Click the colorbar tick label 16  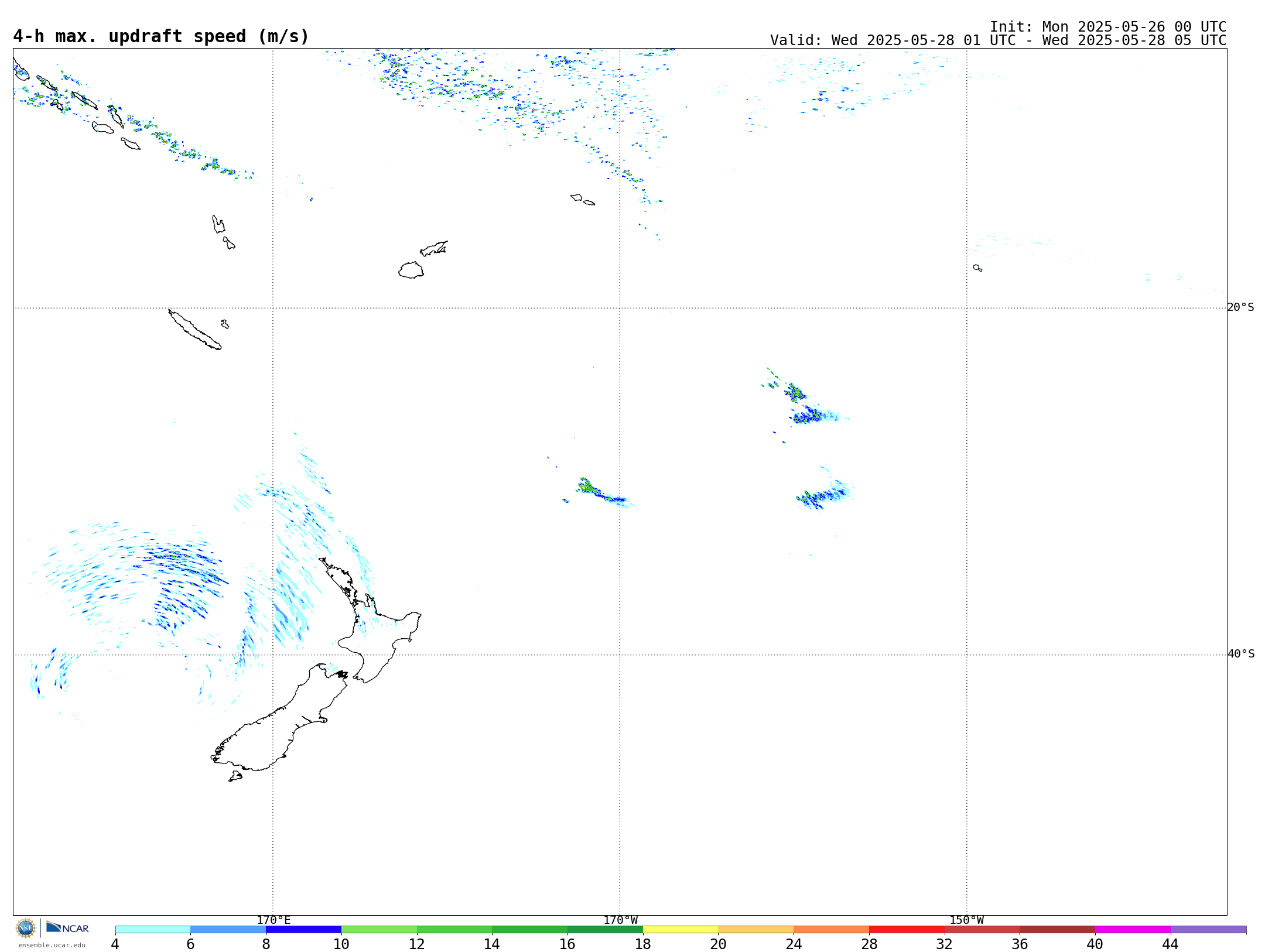(x=567, y=944)
